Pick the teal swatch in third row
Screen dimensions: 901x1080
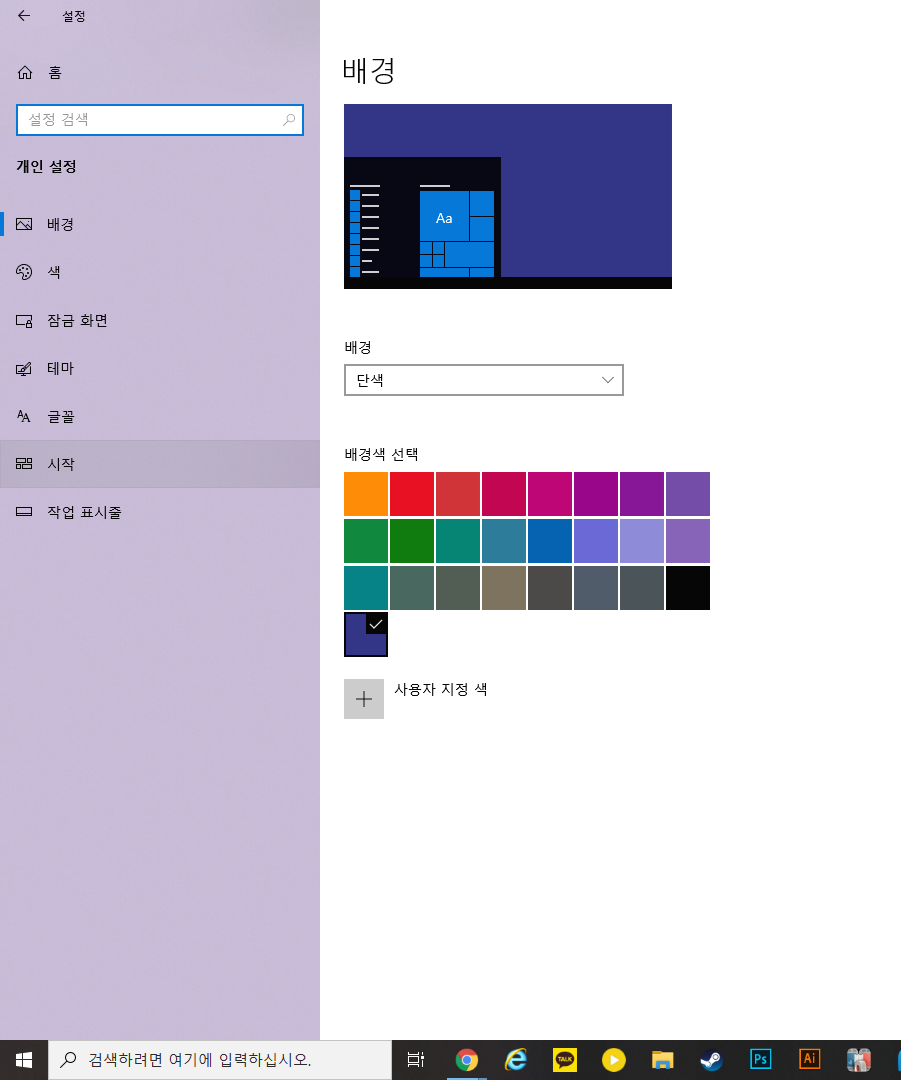366,588
